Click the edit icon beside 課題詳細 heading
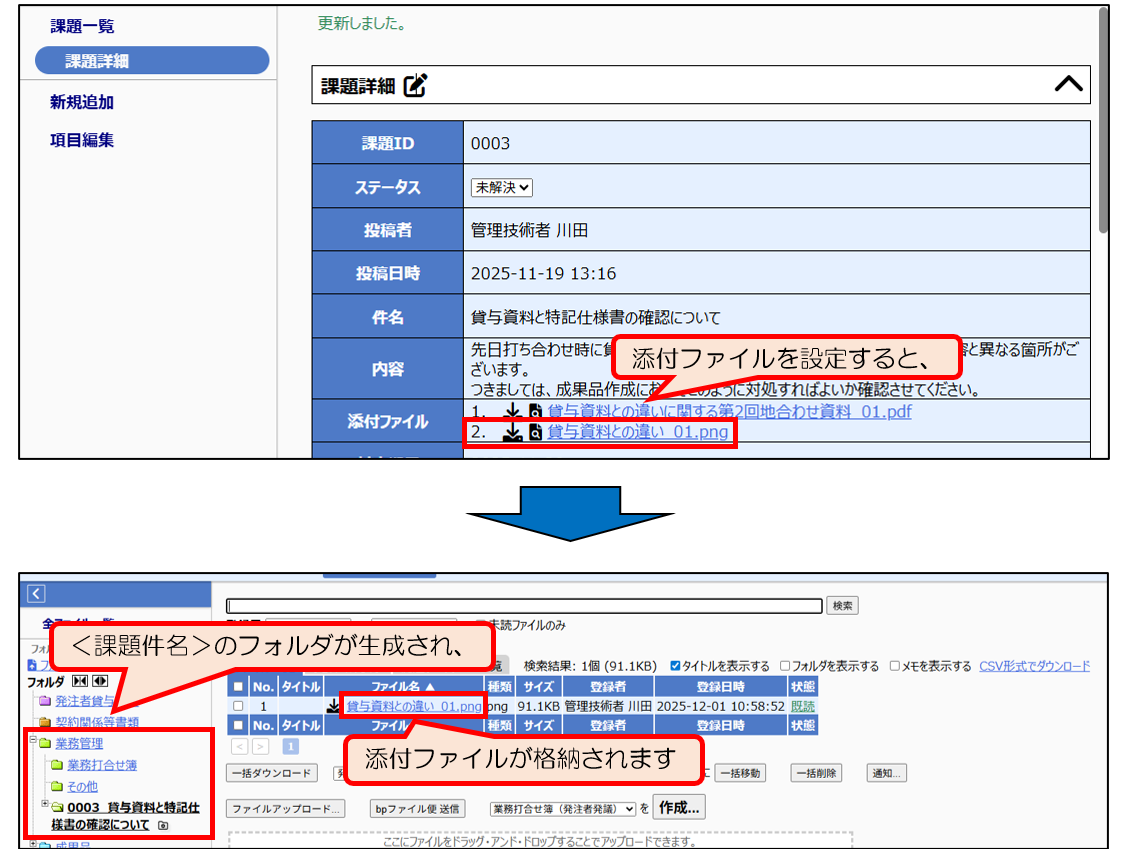Screen dimensions: 1123x849 pyautogui.click(x=415, y=86)
